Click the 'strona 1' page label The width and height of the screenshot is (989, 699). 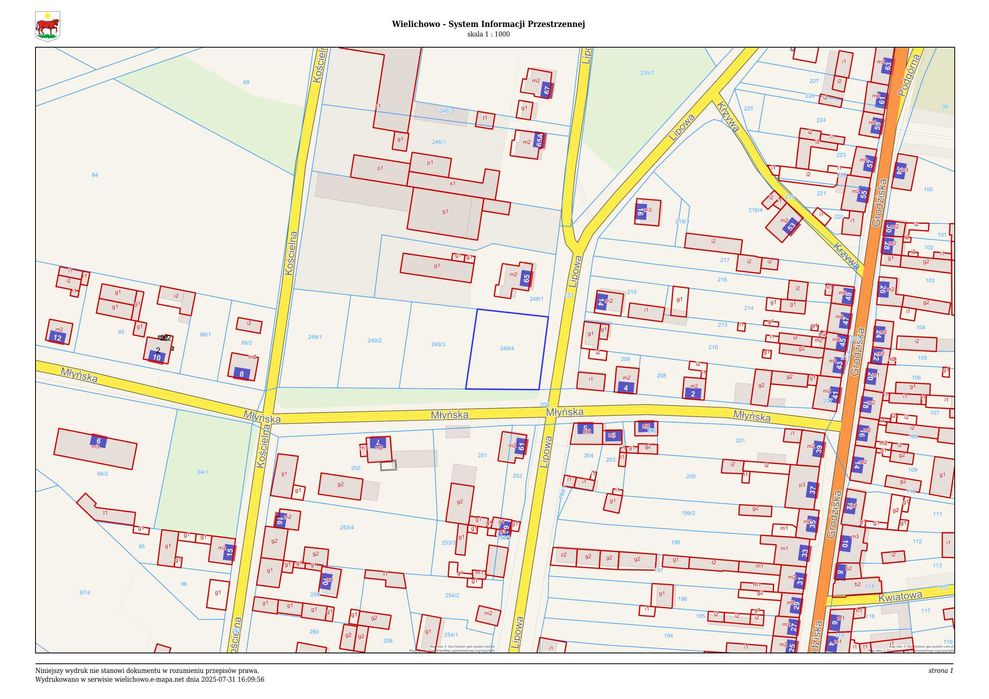click(x=941, y=671)
